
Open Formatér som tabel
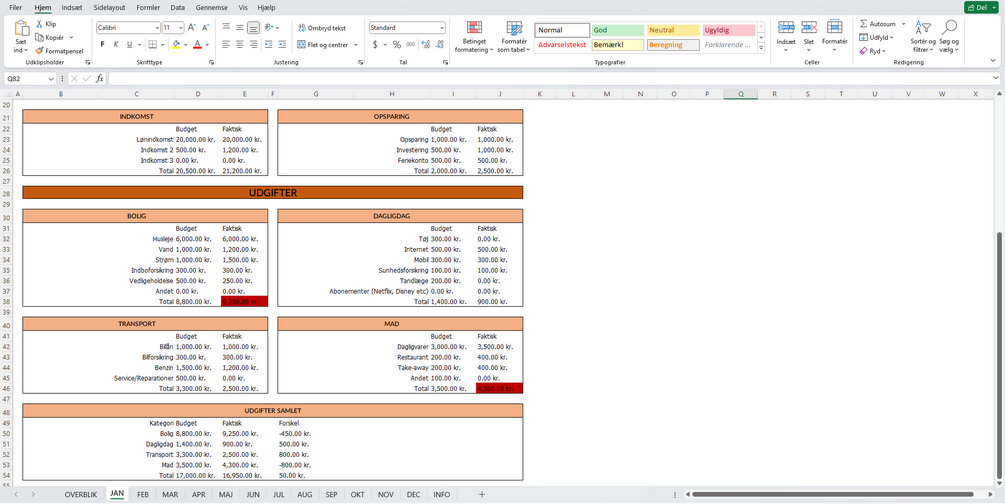(514, 37)
